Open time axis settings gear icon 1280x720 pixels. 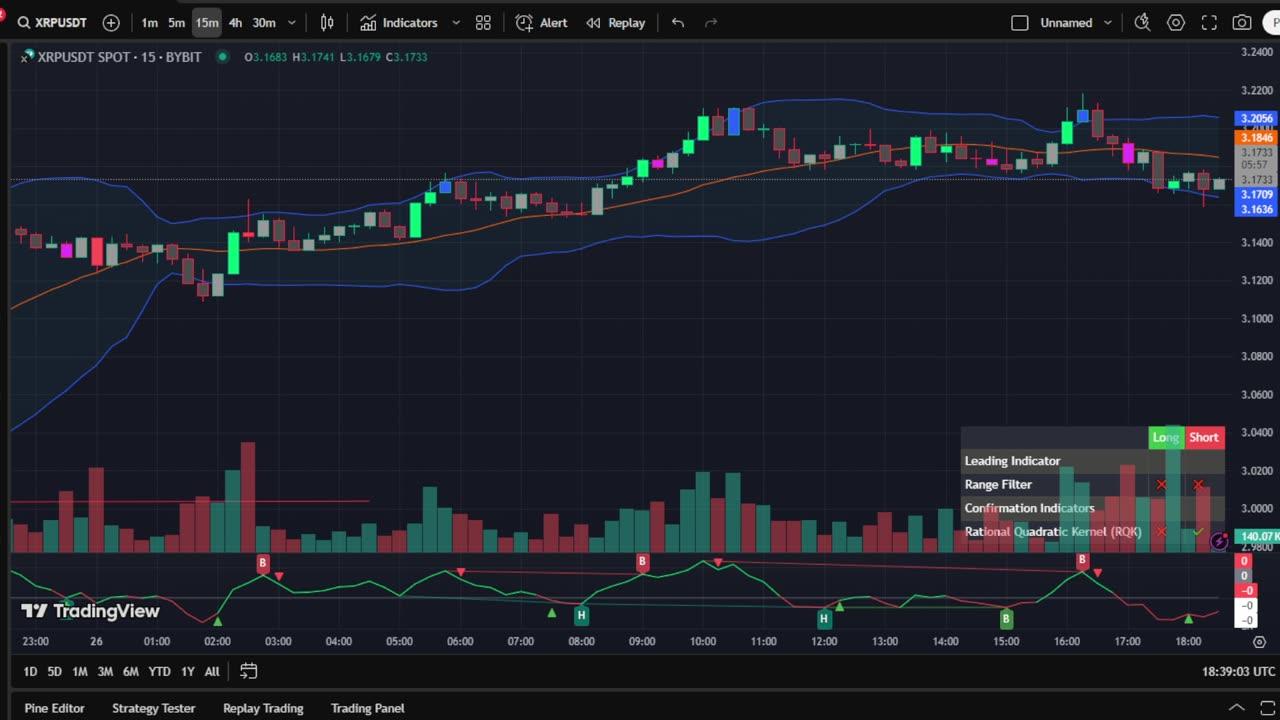tap(1259, 642)
